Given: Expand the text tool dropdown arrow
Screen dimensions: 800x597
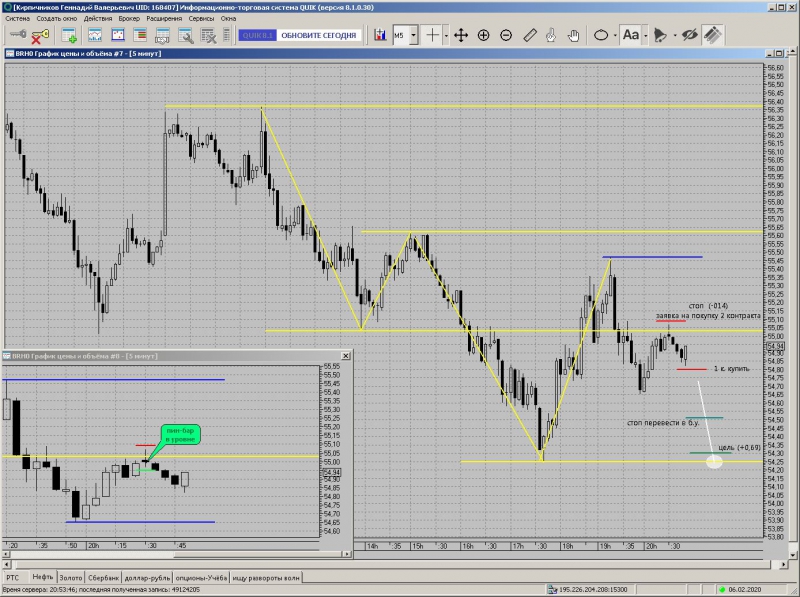Looking at the screenshot, I should (645, 36).
